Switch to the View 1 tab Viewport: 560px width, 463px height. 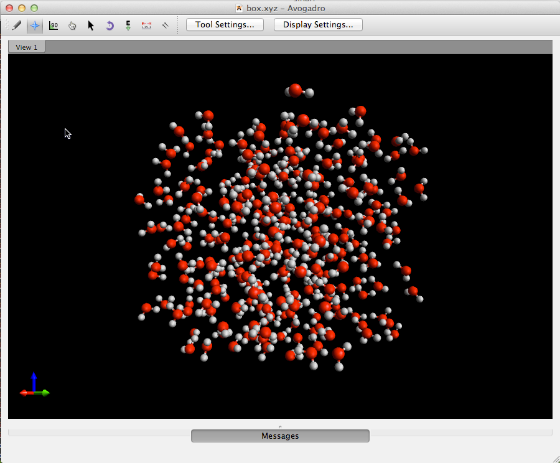pos(27,47)
